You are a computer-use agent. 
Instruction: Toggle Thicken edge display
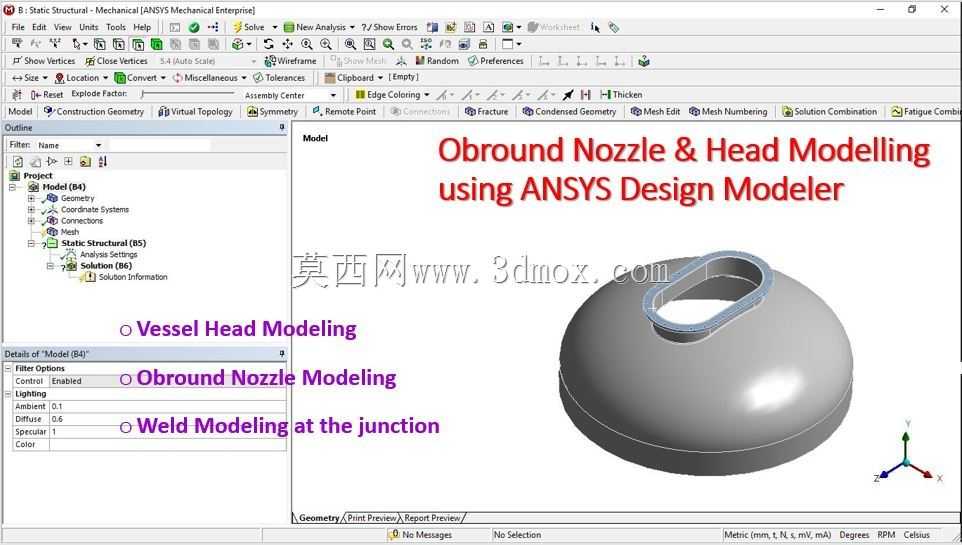pyautogui.click(x=621, y=95)
